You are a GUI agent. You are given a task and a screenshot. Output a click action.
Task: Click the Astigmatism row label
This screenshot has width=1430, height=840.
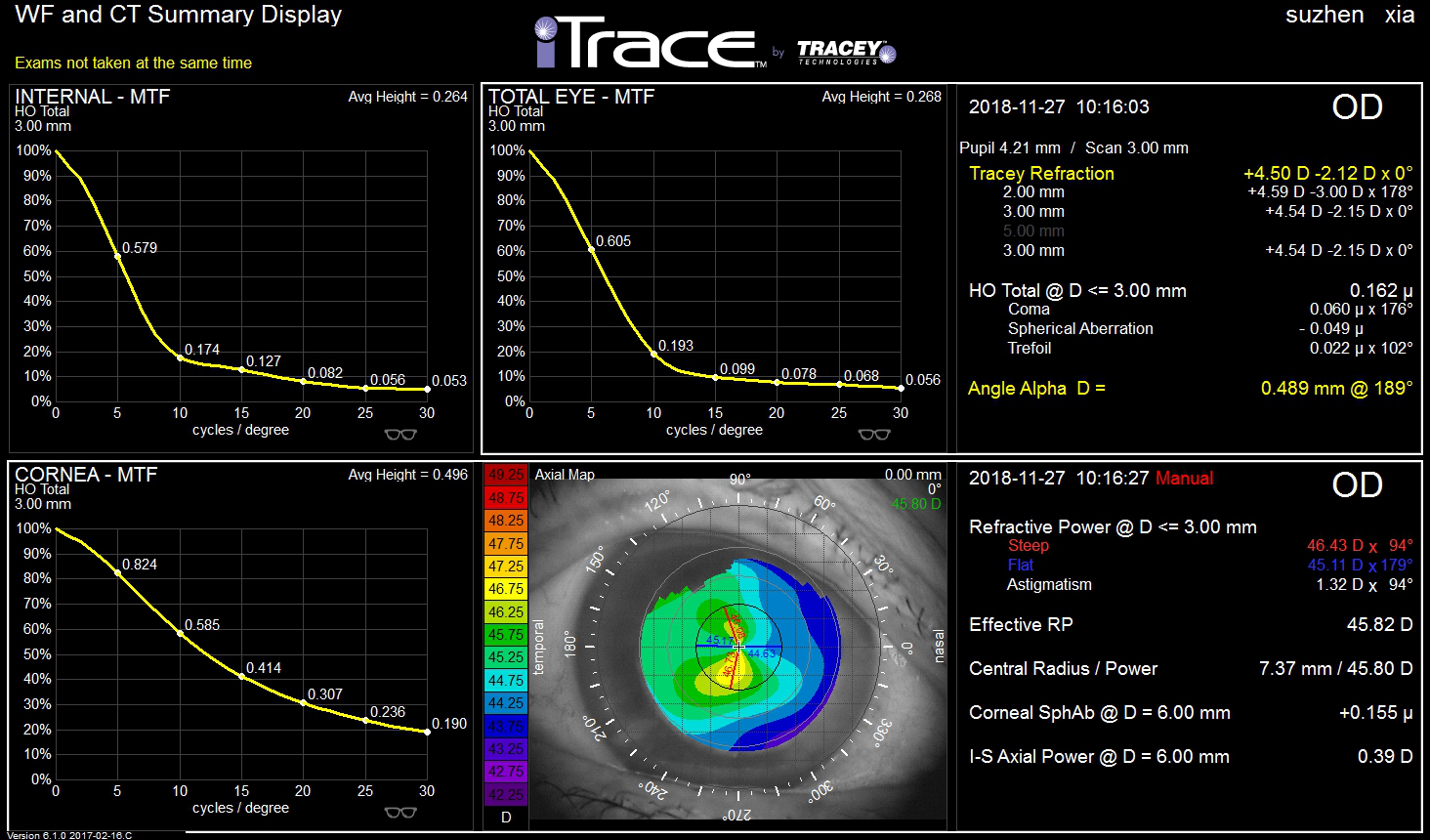[1049, 584]
